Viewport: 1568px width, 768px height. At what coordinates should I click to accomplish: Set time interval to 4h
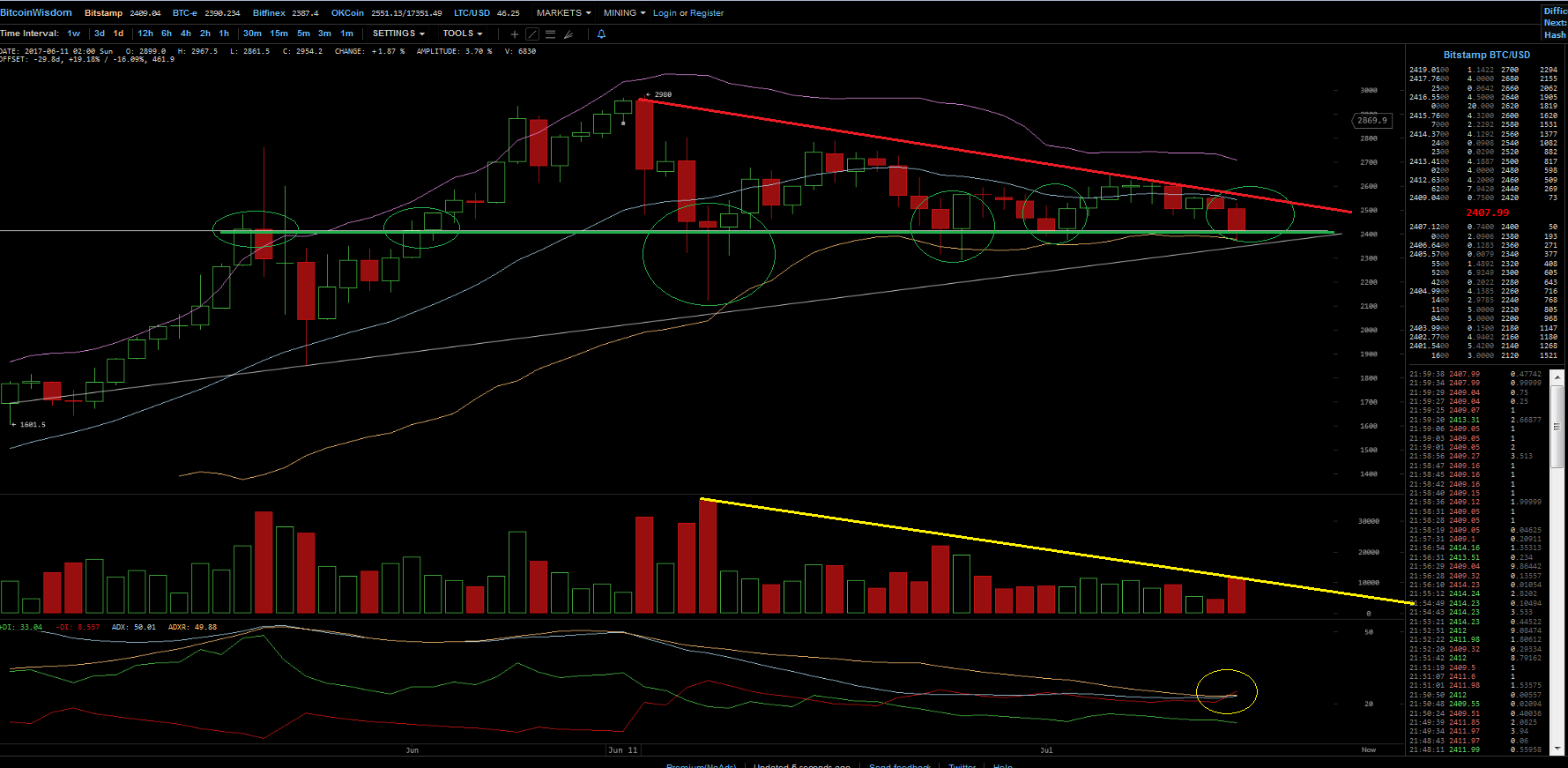point(186,34)
